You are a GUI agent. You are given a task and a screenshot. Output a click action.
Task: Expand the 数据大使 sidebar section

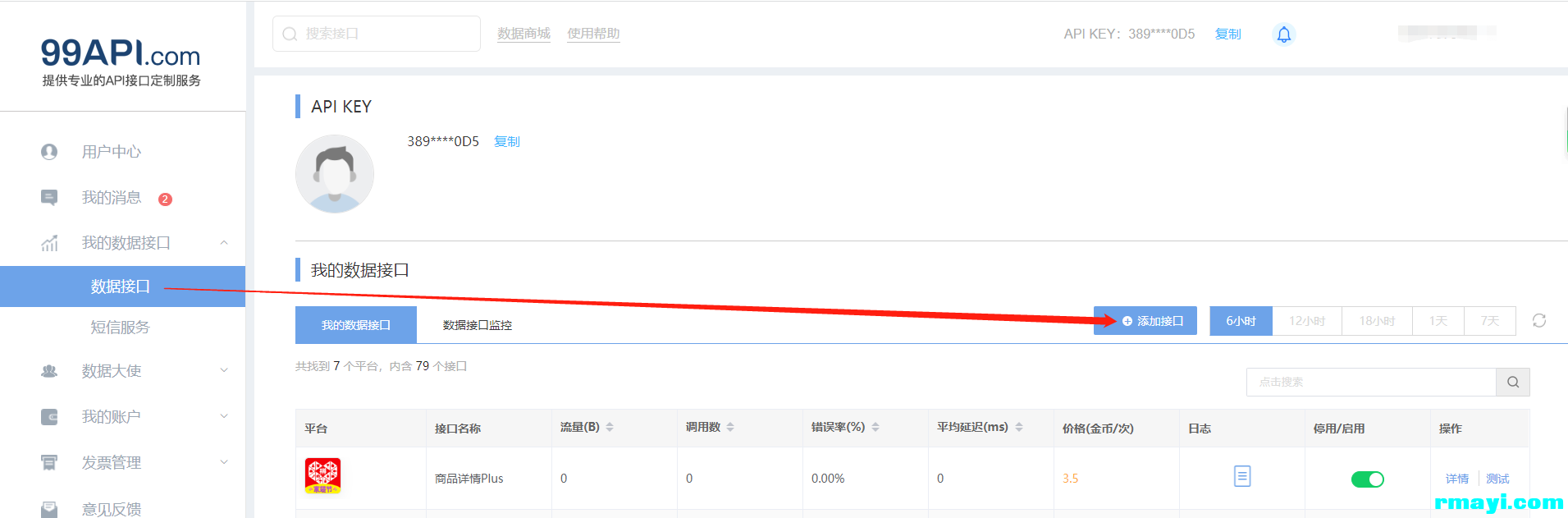tap(224, 371)
